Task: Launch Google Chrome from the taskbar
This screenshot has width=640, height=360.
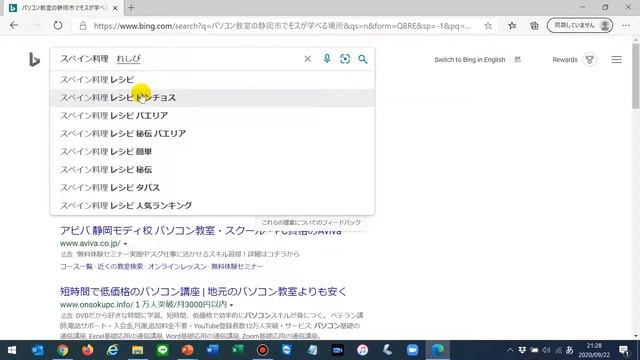Action: click(62, 350)
